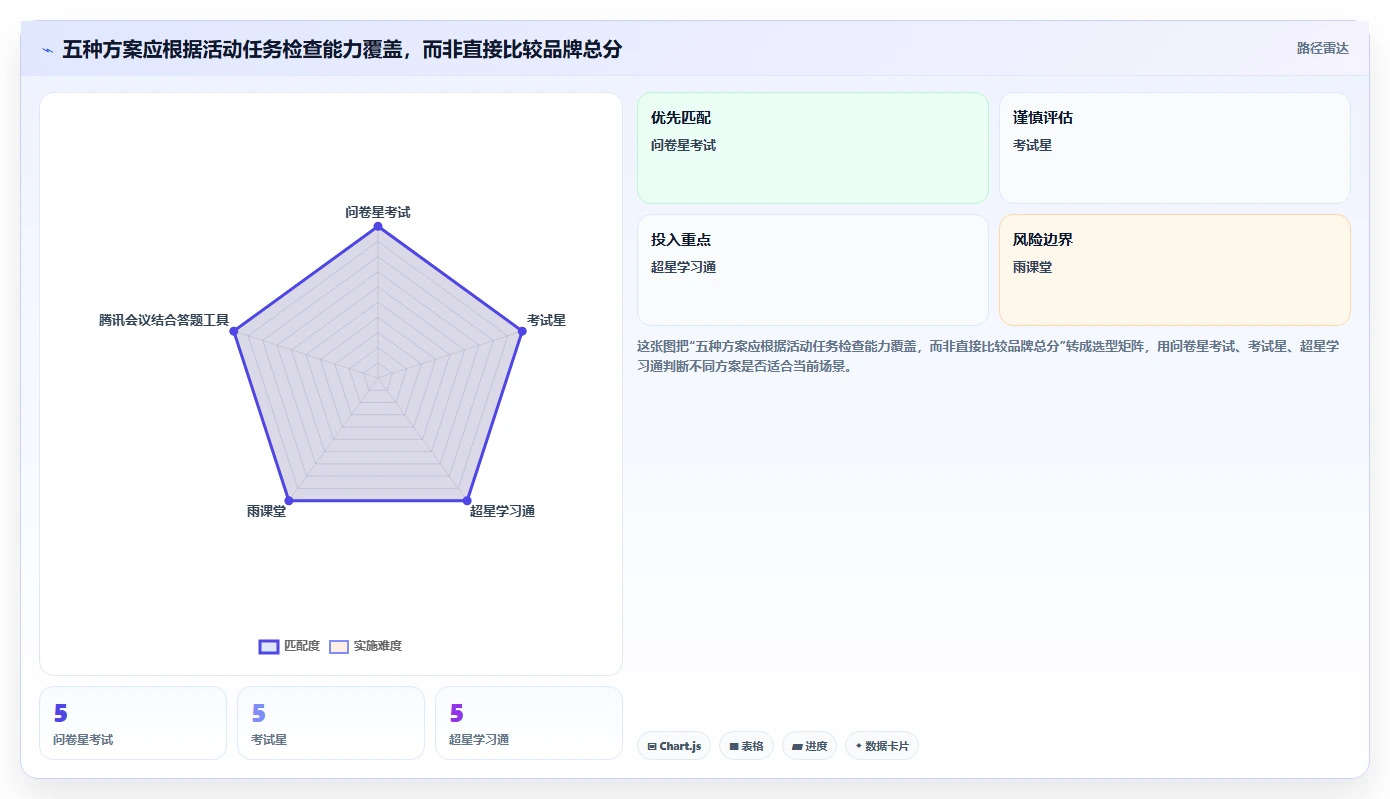Click the 超星学习通 stat card showing 5

pyautogui.click(x=529, y=723)
